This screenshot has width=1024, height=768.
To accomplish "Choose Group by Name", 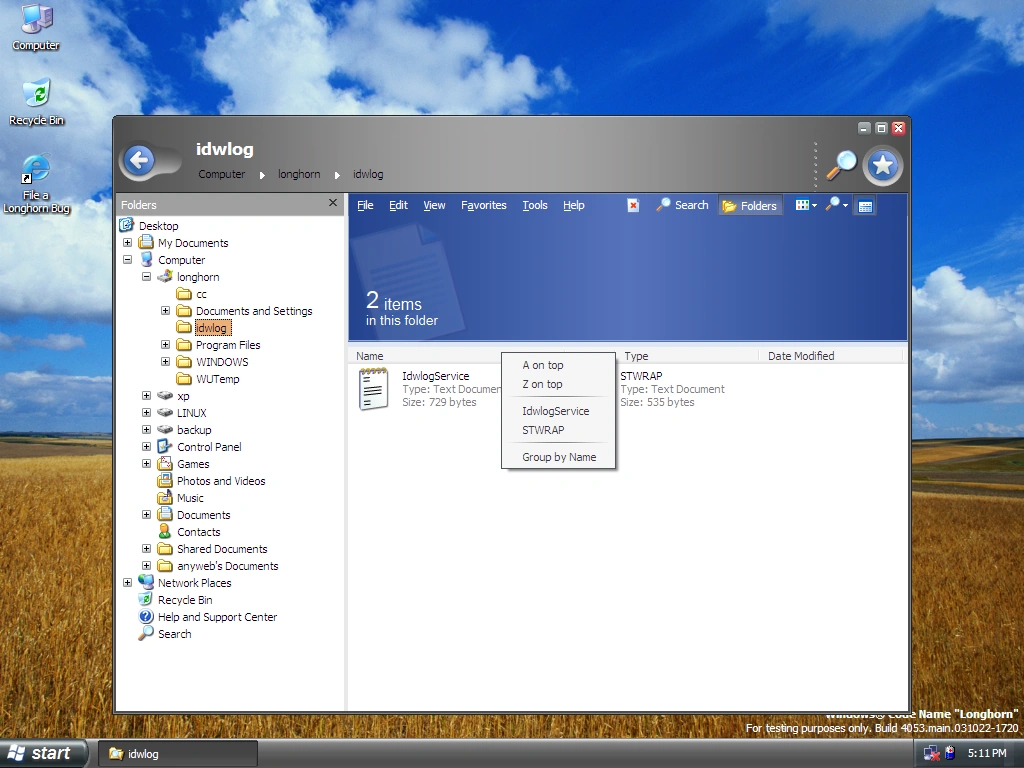I will (x=558, y=457).
